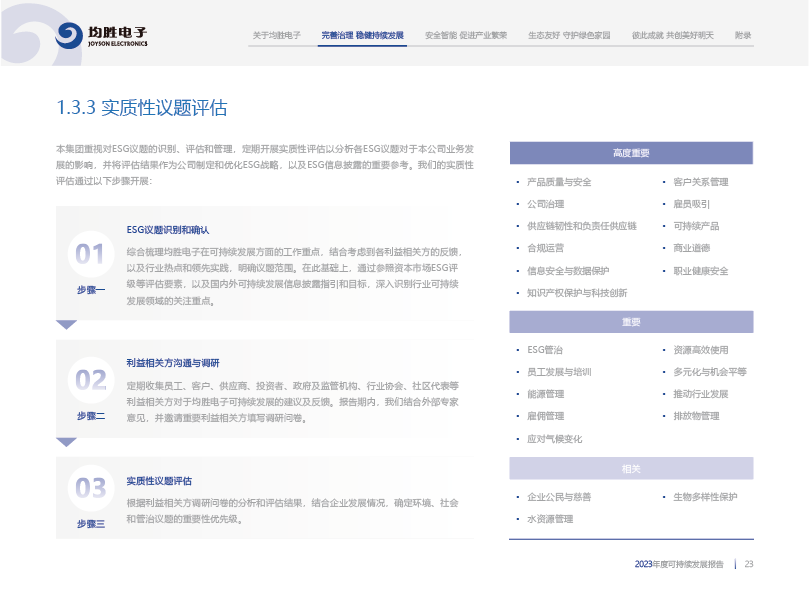The height and width of the screenshot is (596, 809).
Task: Click the 01 step number badge
Action: click(90, 254)
